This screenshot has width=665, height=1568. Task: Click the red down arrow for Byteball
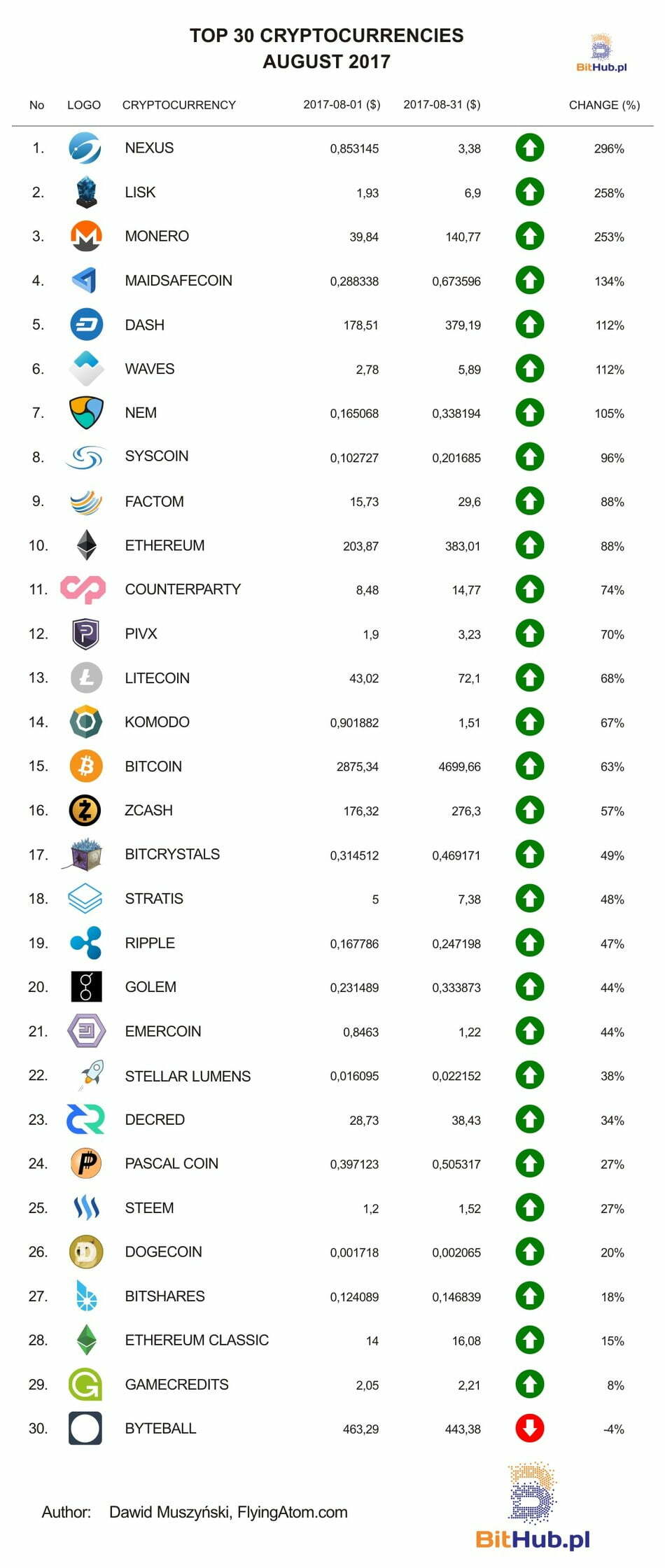pyautogui.click(x=530, y=1428)
